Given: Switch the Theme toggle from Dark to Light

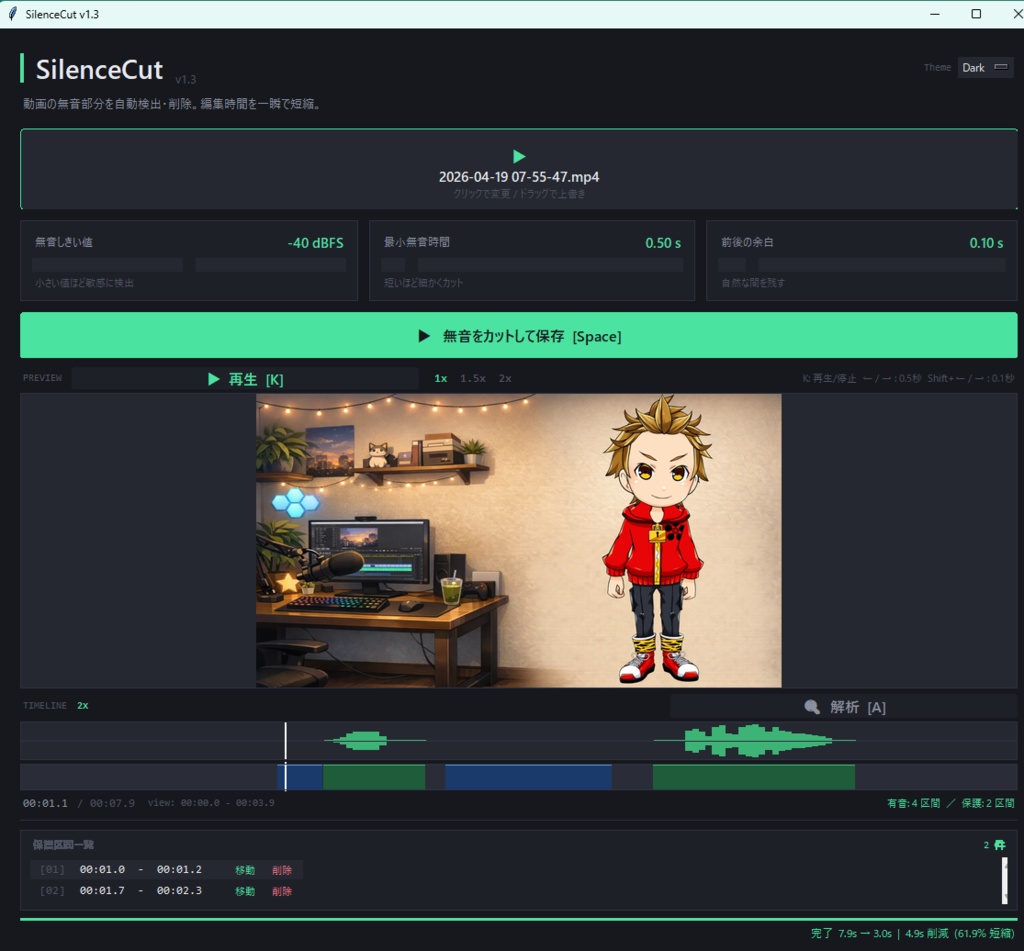Looking at the screenshot, I should [986, 67].
